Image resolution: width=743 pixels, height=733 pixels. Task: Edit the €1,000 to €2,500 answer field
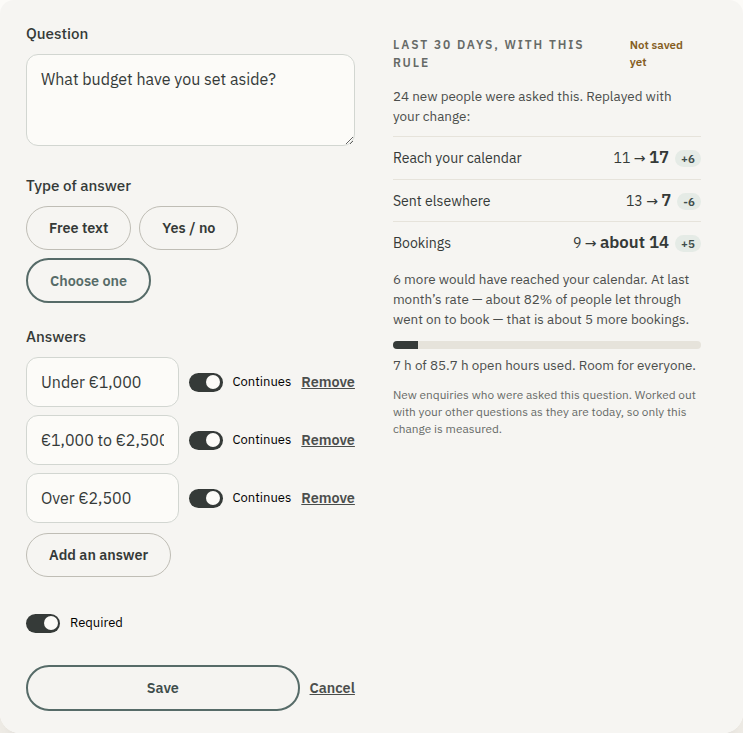(x=102, y=440)
